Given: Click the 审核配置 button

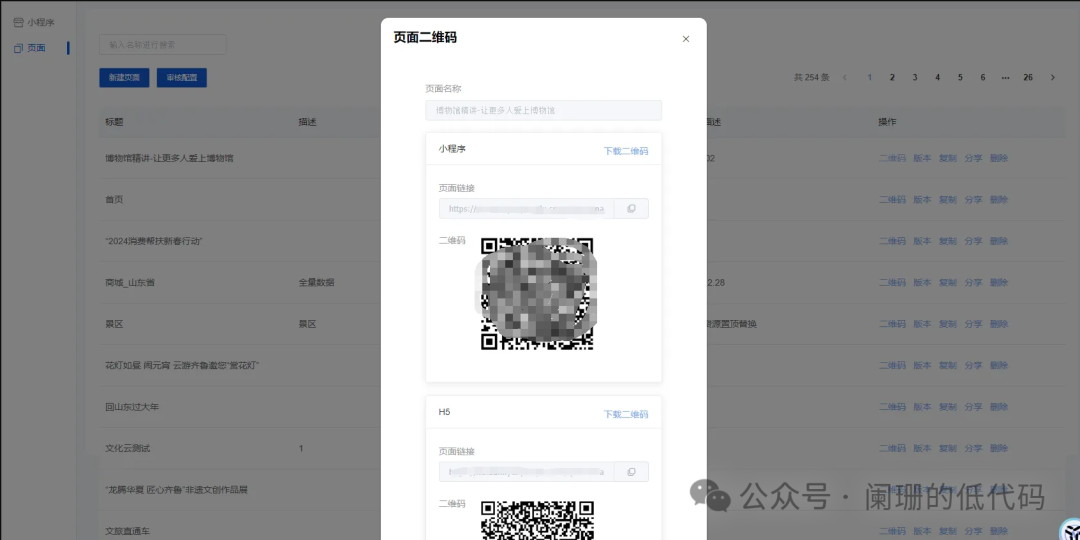Looking at the screenshot, I should point(182,78).
